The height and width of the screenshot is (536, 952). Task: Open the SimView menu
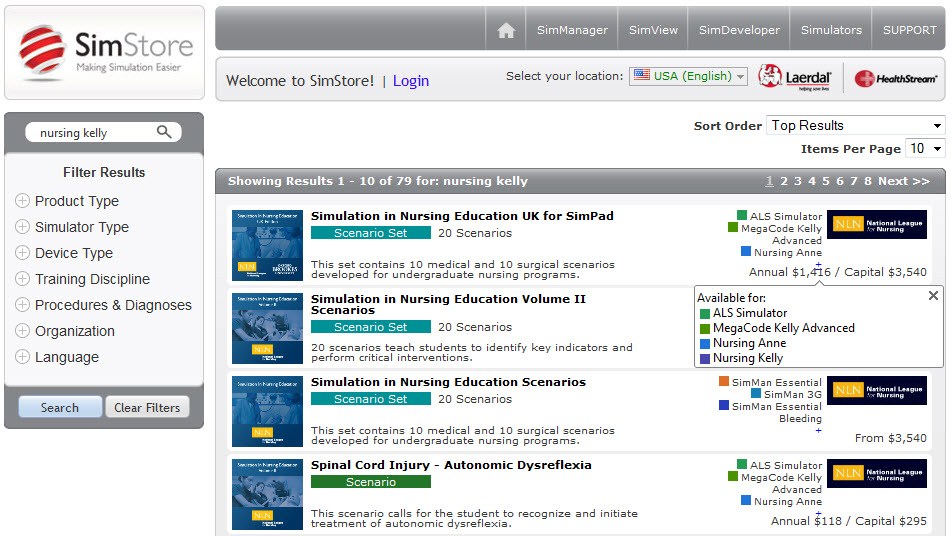(x=653, y=30)
